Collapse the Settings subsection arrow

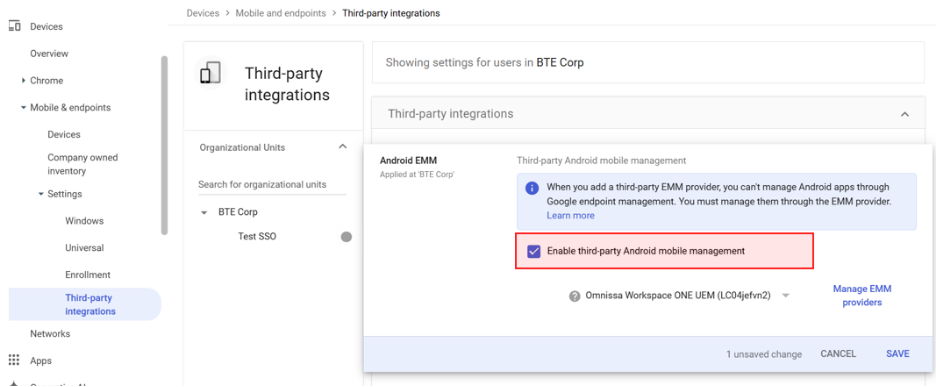pos(41,194)
